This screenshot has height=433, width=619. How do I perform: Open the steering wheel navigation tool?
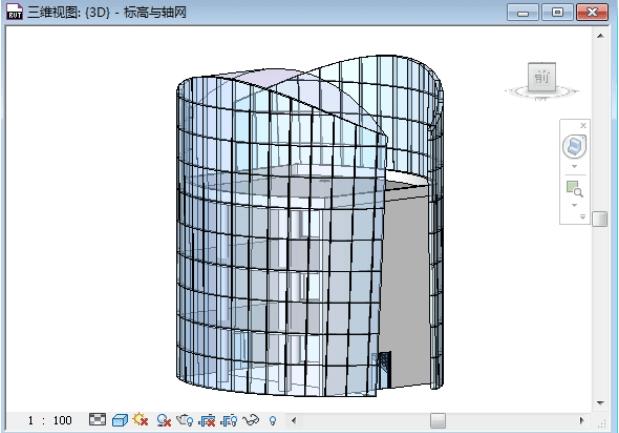pyautogui.click(x=576, y=147)
